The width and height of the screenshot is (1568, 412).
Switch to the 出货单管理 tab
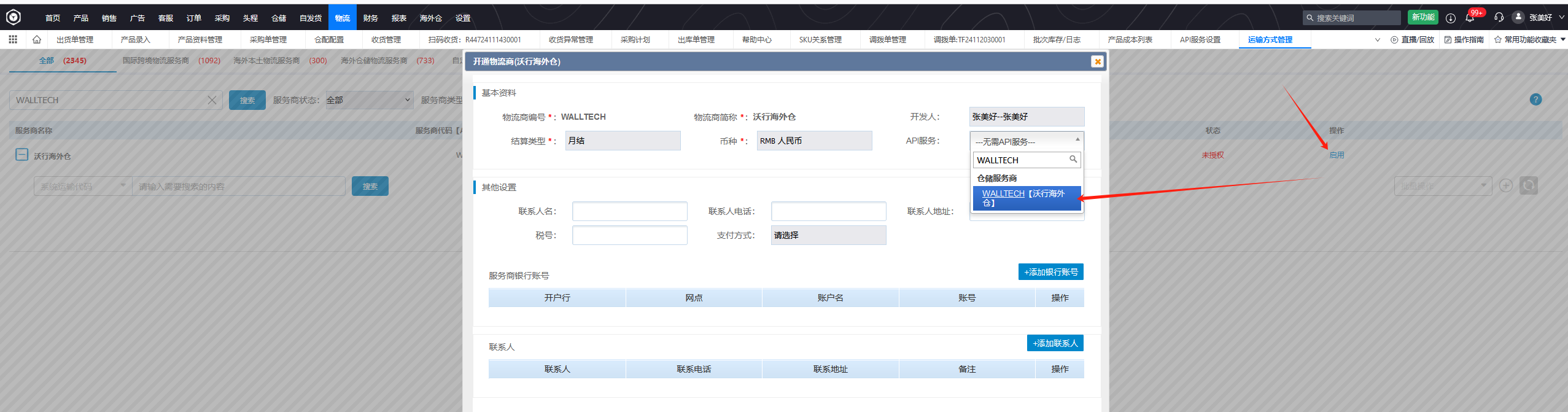pos(75,39)
